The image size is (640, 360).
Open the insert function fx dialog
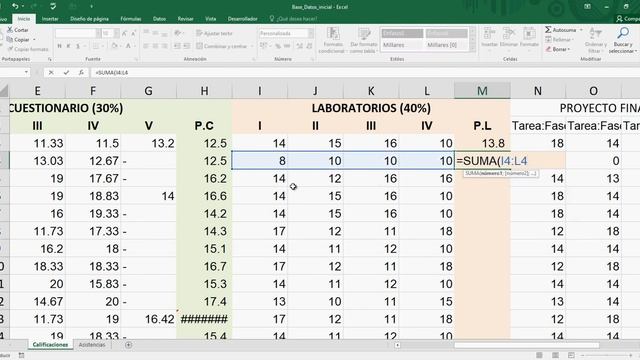(81, 72)
